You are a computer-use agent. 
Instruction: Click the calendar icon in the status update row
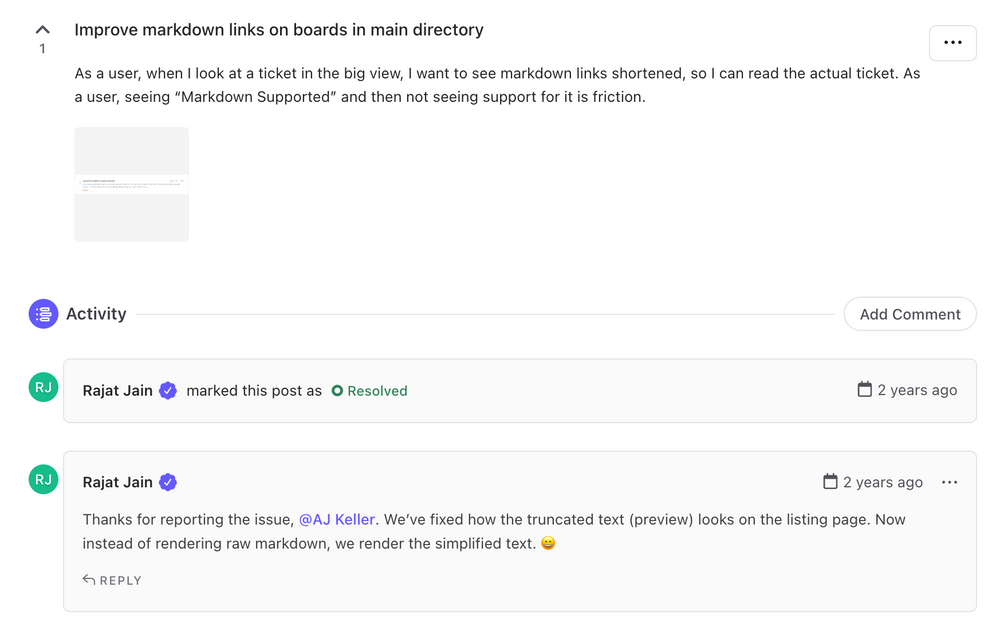click(864, 389)
